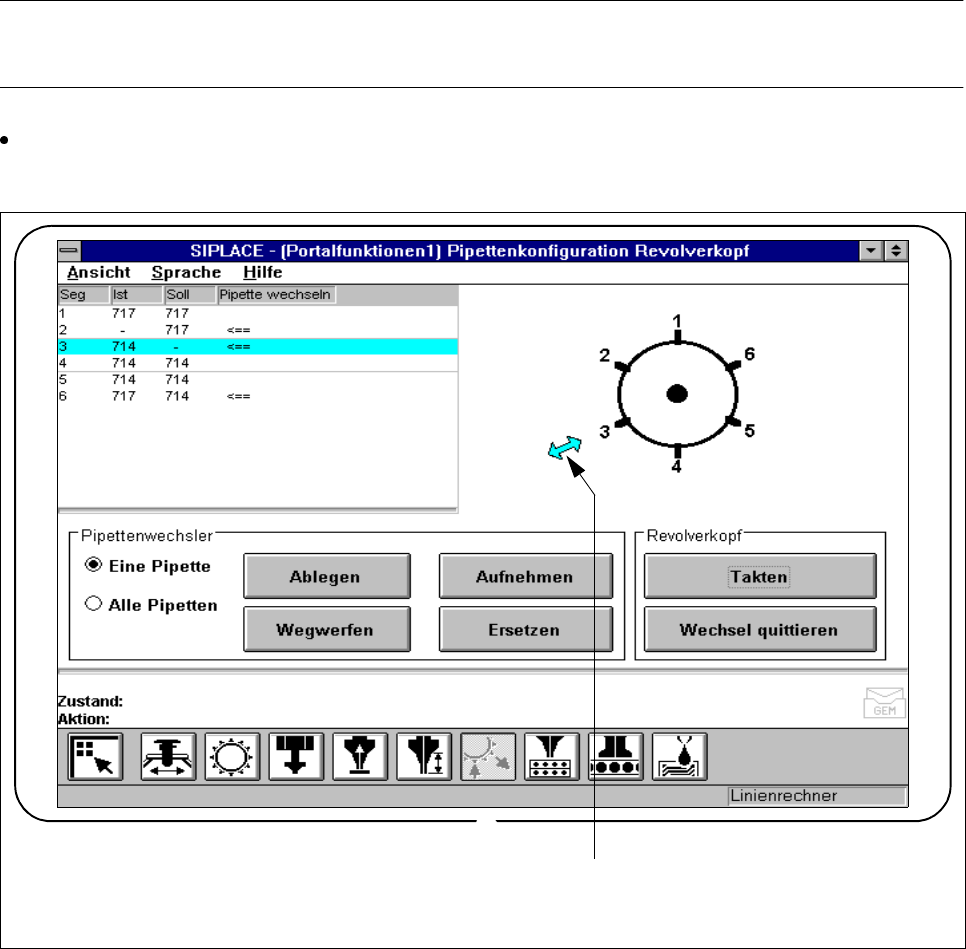
Task: Select segment row 2 in the list
Action: [x=258, y=330]
